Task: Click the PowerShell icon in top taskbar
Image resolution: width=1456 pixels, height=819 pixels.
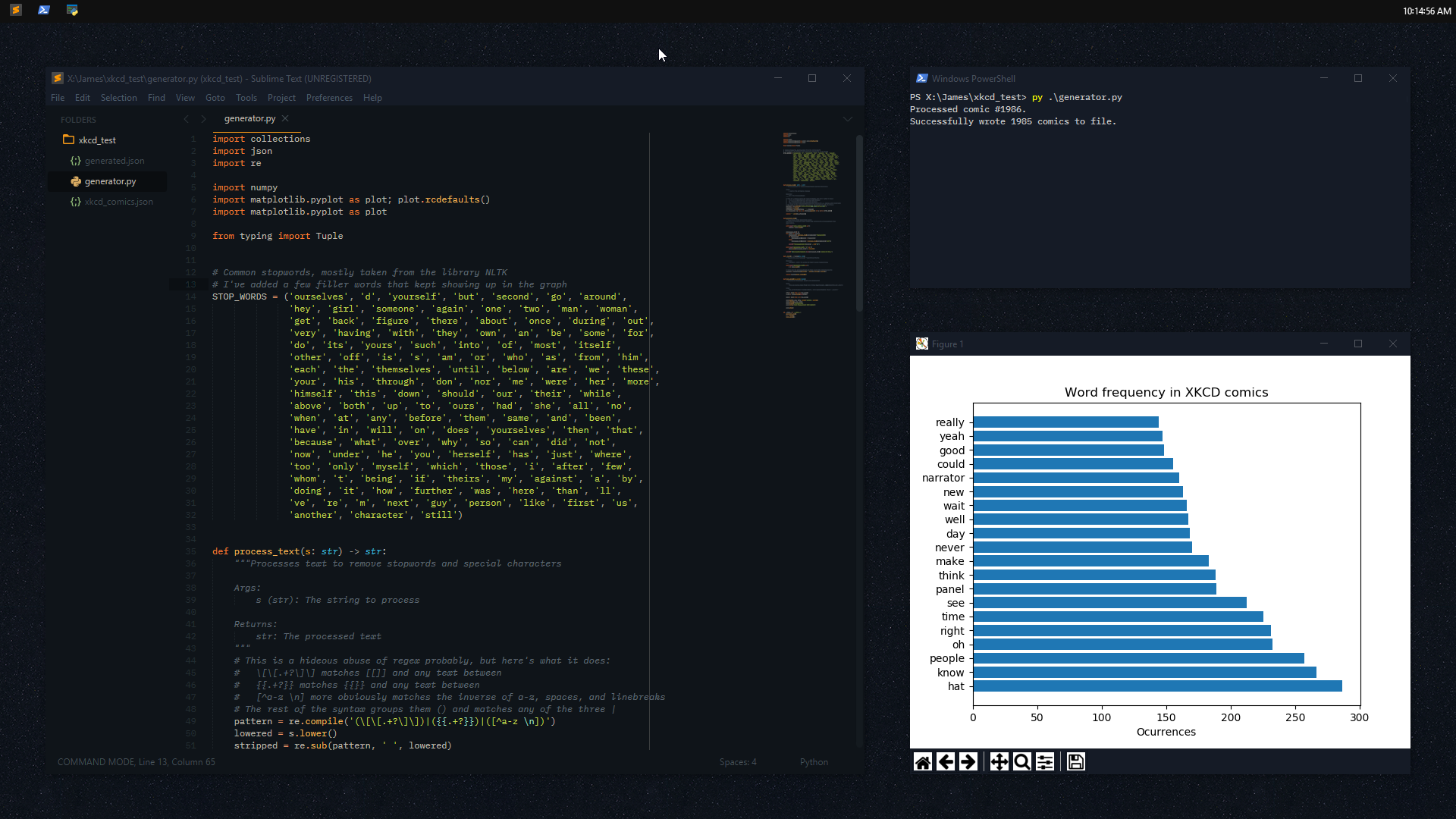Action: tap(44, 10)
